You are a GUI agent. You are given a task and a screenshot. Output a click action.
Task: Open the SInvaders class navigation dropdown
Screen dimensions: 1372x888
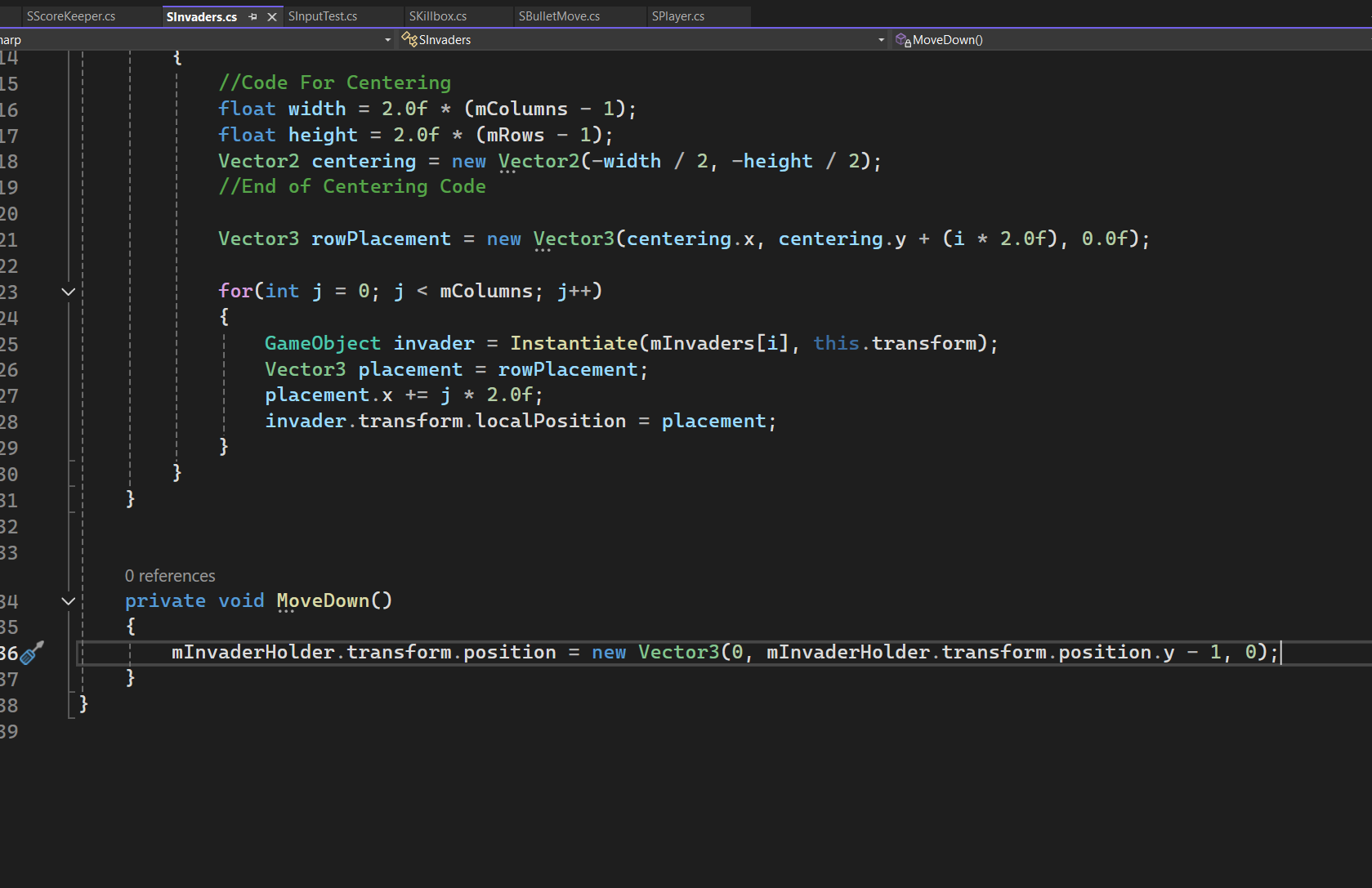click(882, 40)
